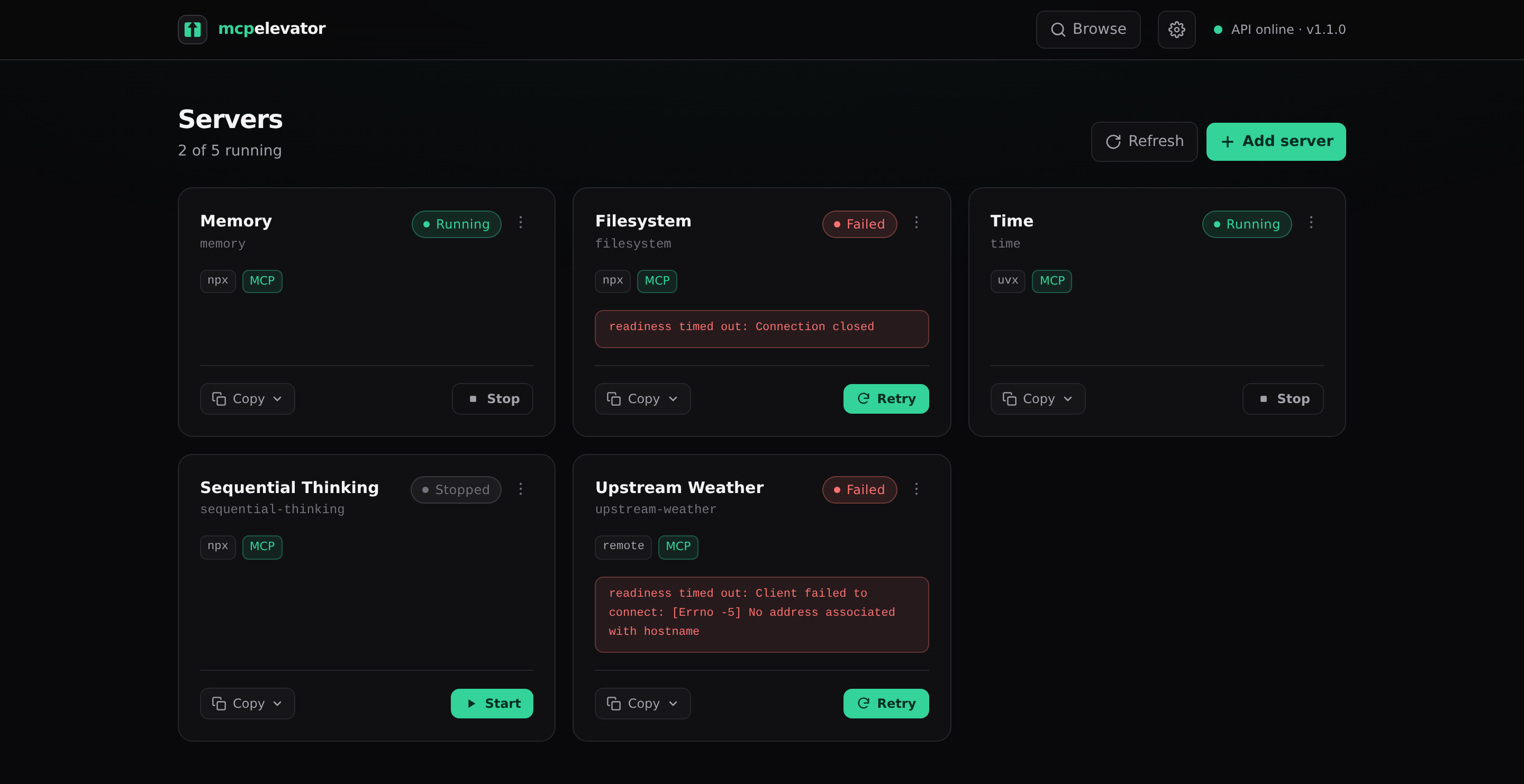Click the Memory card title
Screen dimensions: 1524x784
pyautogui.click(x=236, y=221)
